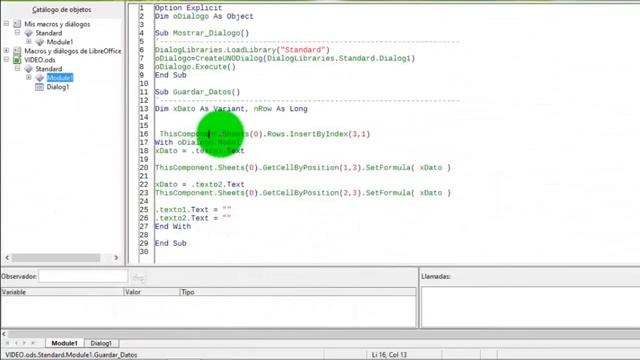Click the Dialog1 dialog icon in catalog
Image resolution: width=640 pixels, height=360 pixels.
39,87
